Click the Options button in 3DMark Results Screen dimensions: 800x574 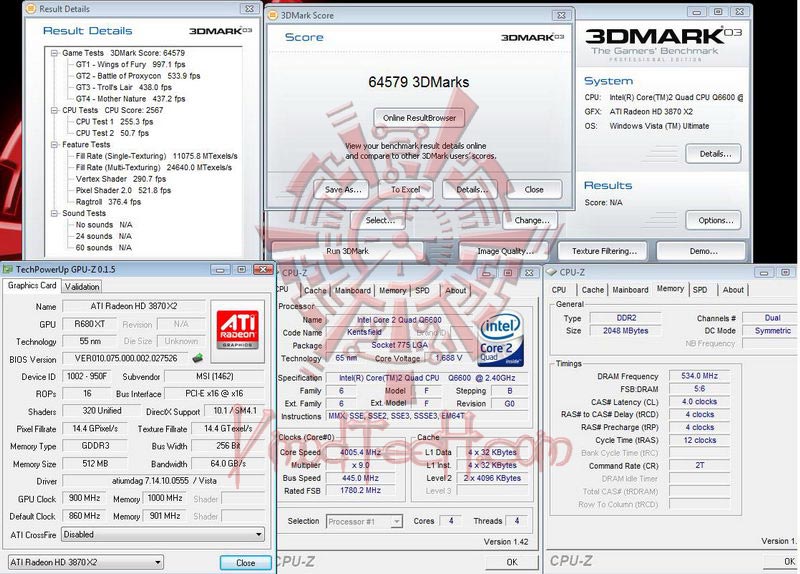click(x=715, y=220)
